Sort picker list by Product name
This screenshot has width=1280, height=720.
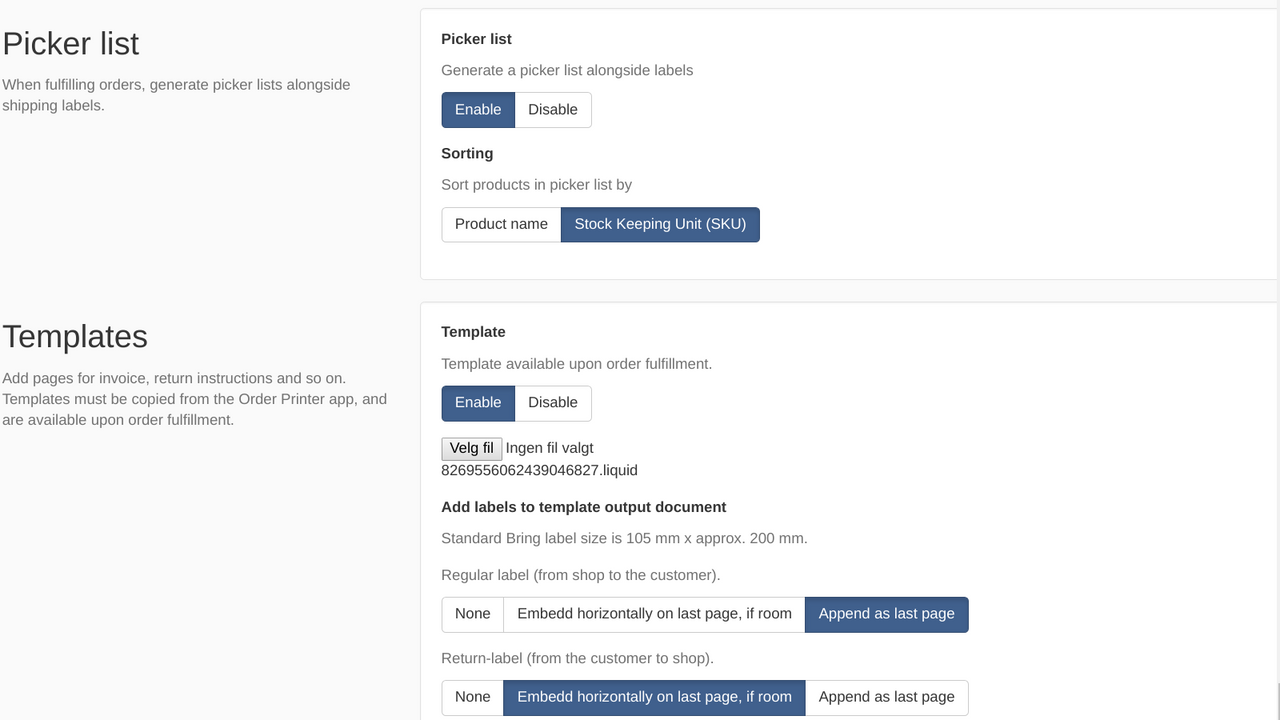(x=501, y=224)
